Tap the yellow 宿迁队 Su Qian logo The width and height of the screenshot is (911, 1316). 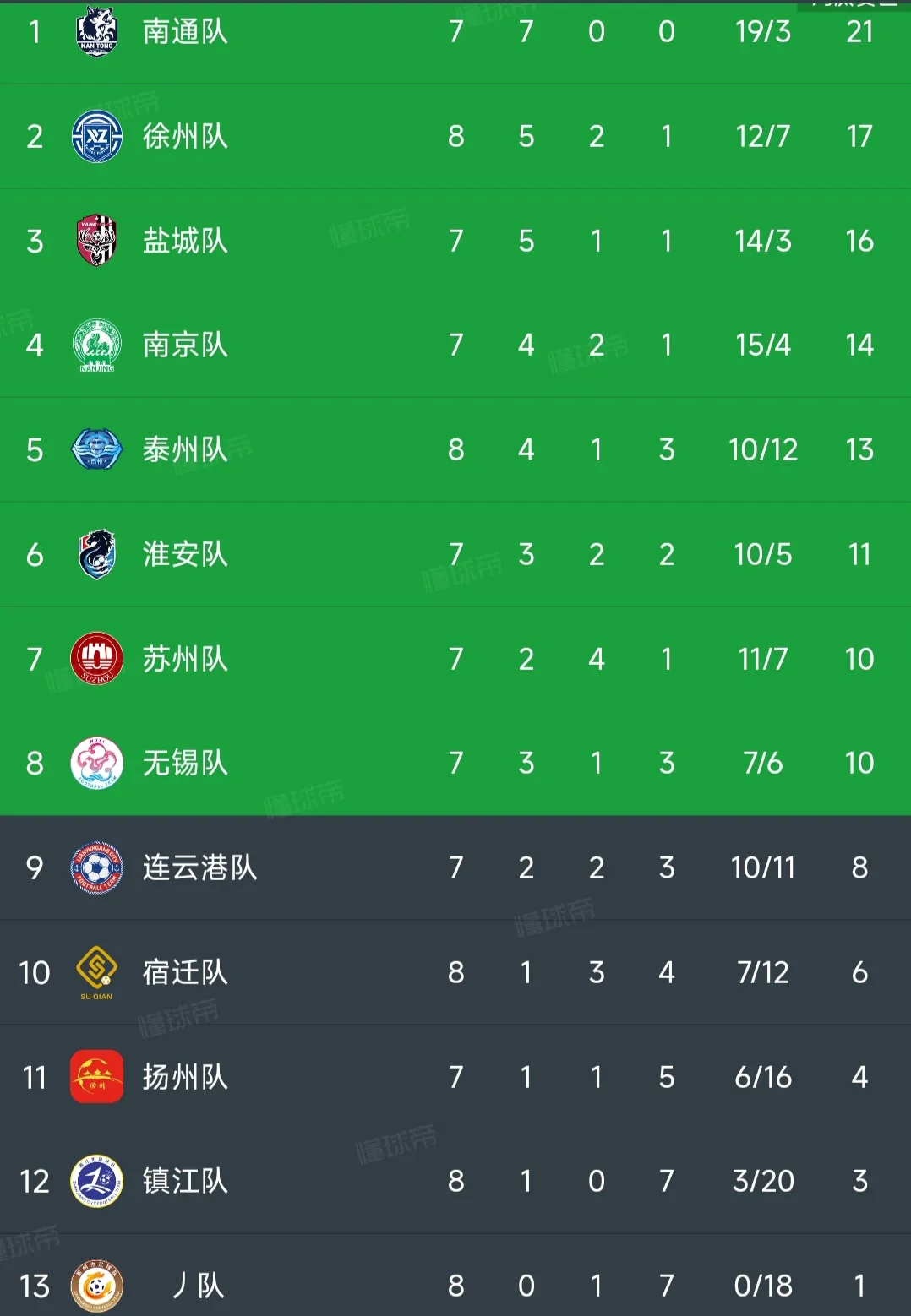pos(96,971)
